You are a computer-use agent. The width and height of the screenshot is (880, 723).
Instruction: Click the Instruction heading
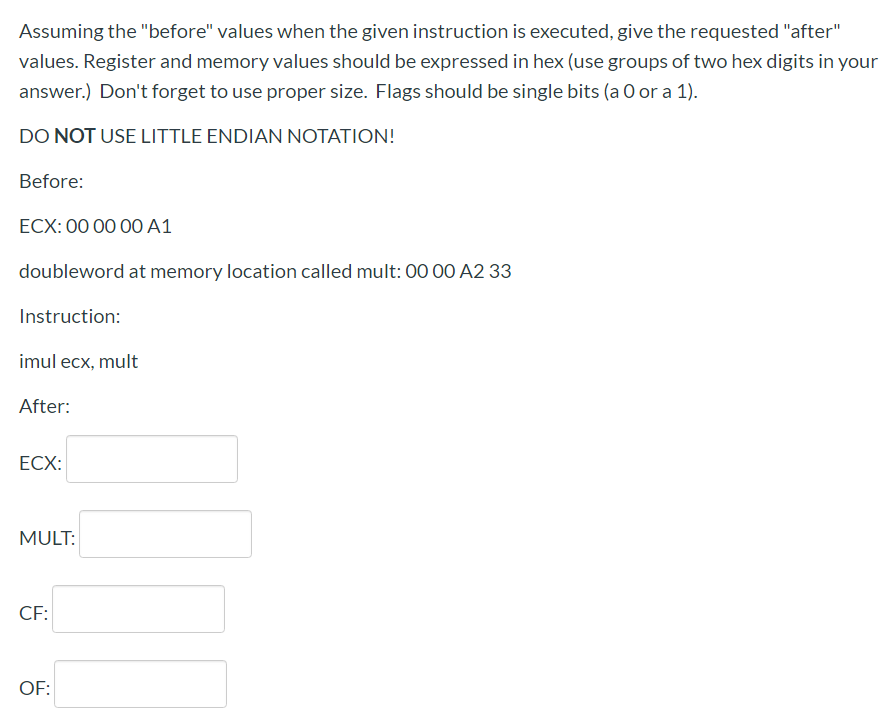(69, 316)
